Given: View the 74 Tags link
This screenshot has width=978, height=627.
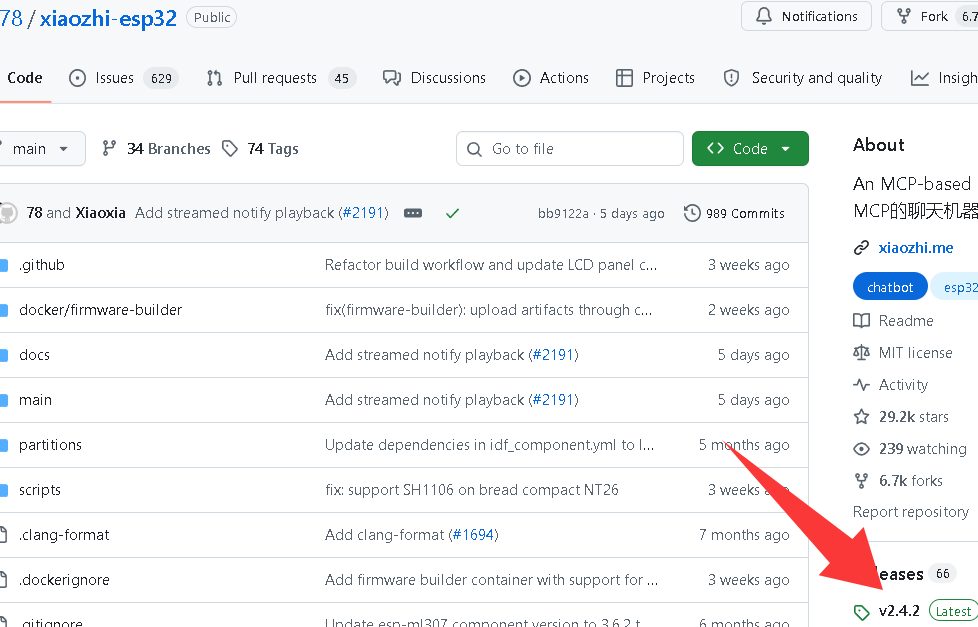Looking at the screenshot, I should click(x=261, y=148).
